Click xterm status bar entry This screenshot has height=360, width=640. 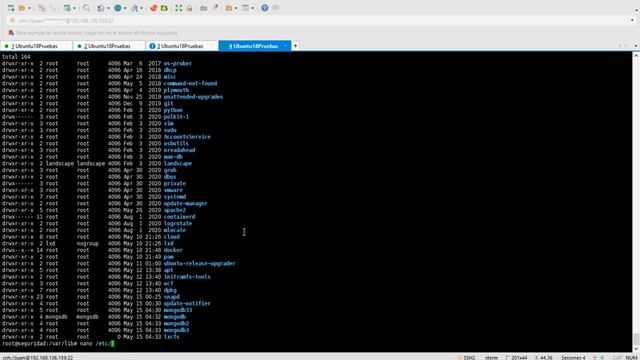491,358
